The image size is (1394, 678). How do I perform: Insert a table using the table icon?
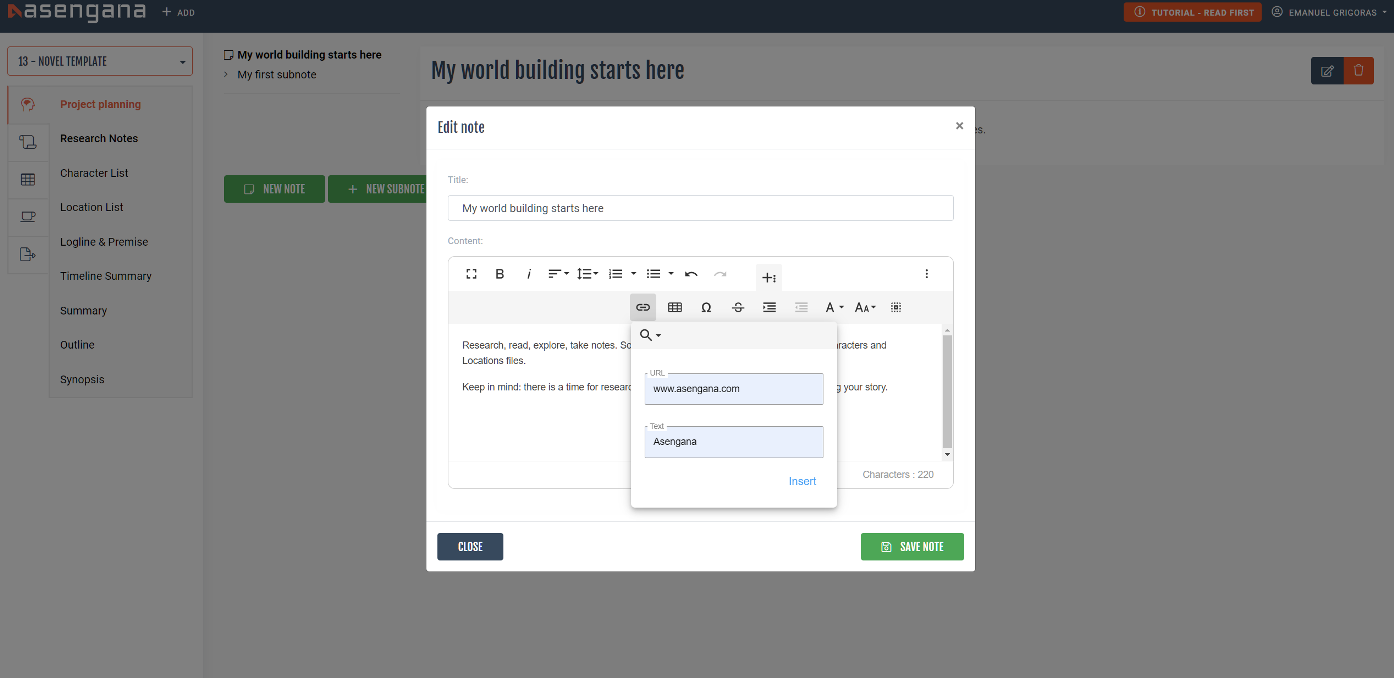coord(674,307)
